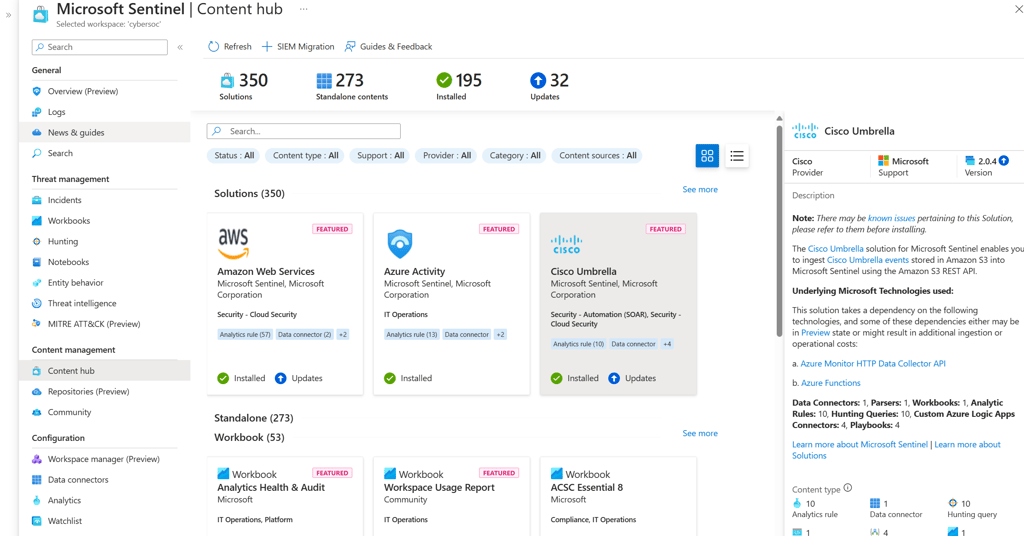Viewport: 1024px width, 536px height.
Task: Open the Preview link in the description
Action: (816, 333)
